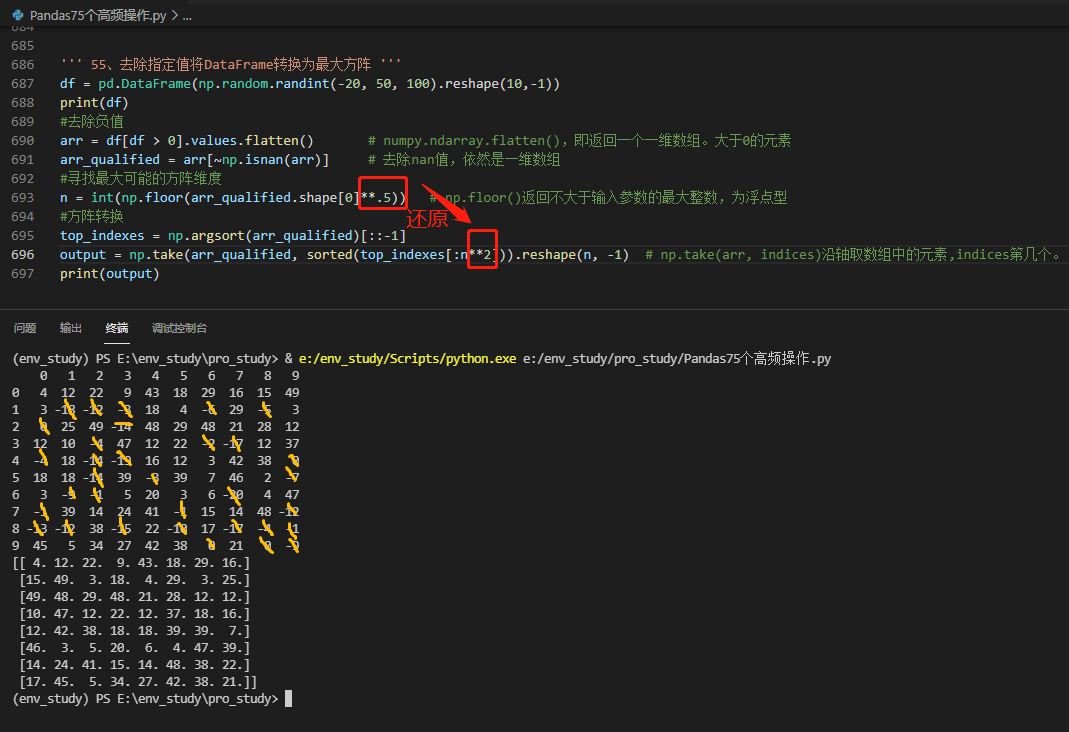This screenshot has height=732, width=1069.
Task: Click DataFrame column header row in terminal
Action: (x=168, y=376)
